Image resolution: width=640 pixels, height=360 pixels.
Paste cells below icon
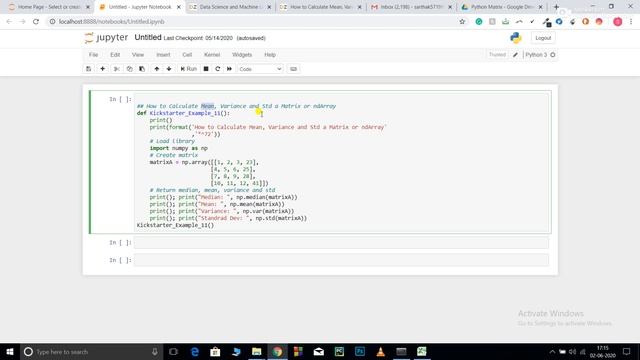pyautogui.click(x=142, y=69)
